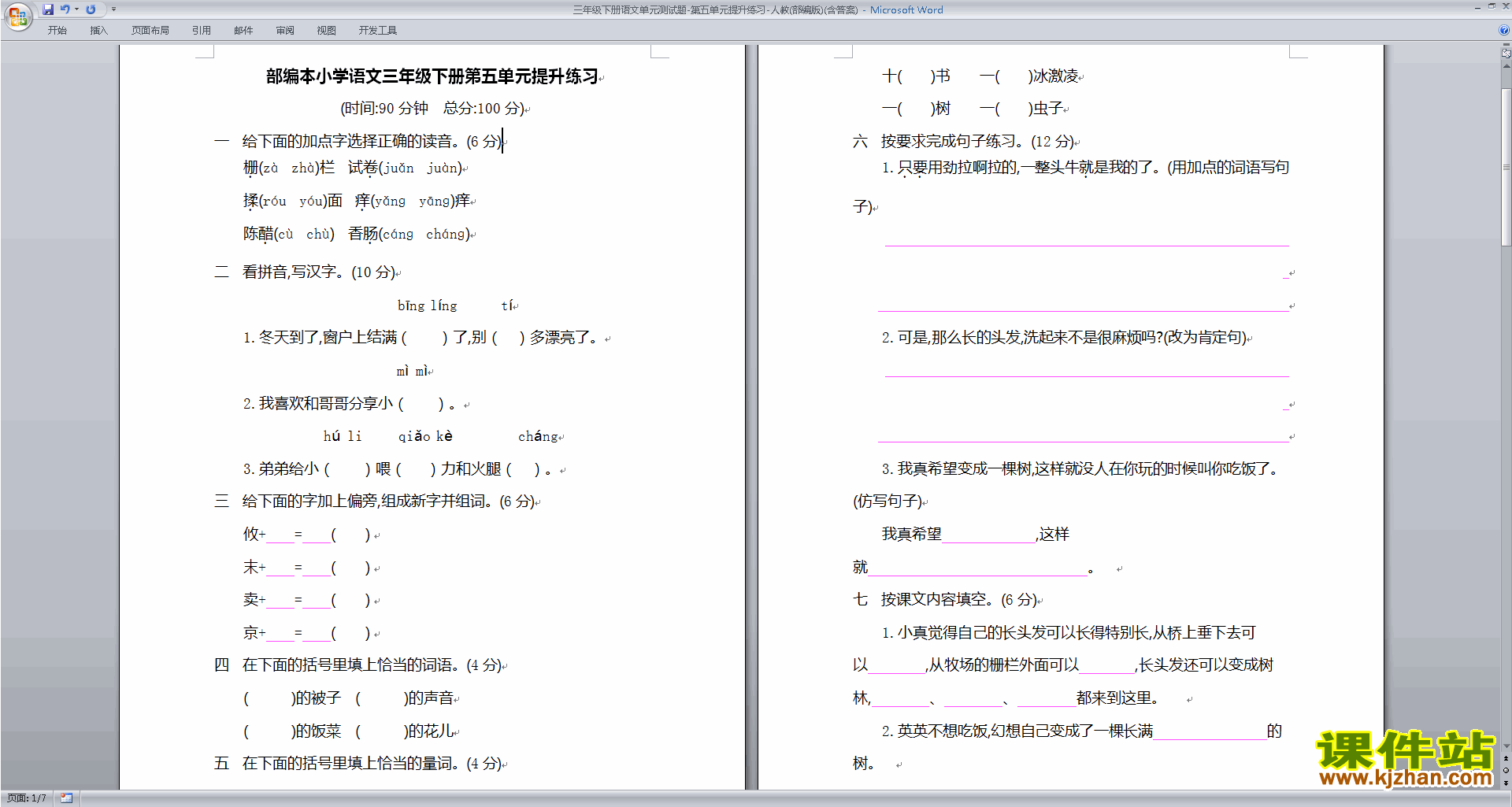Restore down the Word window
The width and height of the screenshot is (1512, 807).
(x=1492, y=7)
